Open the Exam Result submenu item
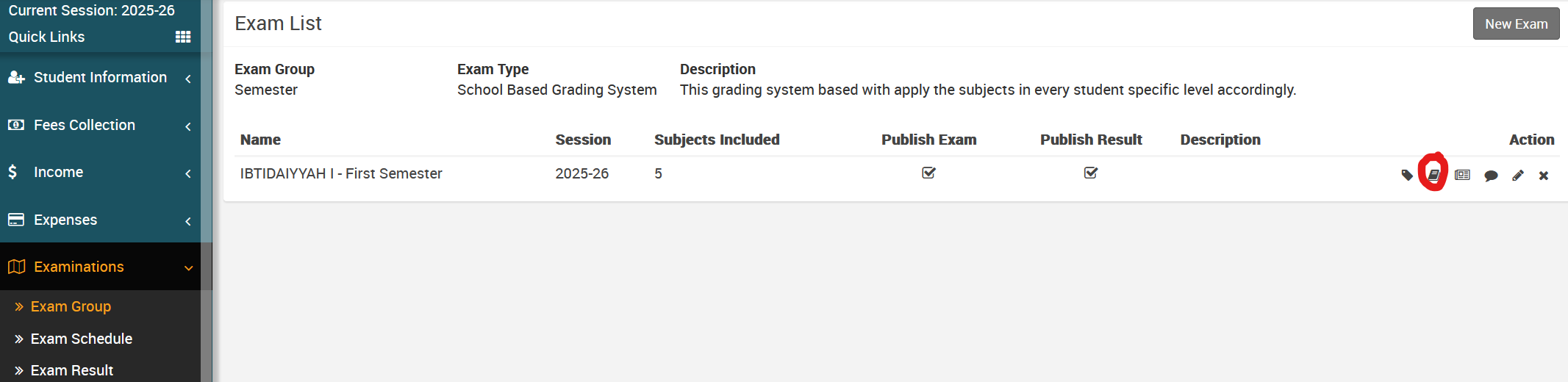This screenshot has width=1568, height=382. (72, 370)
